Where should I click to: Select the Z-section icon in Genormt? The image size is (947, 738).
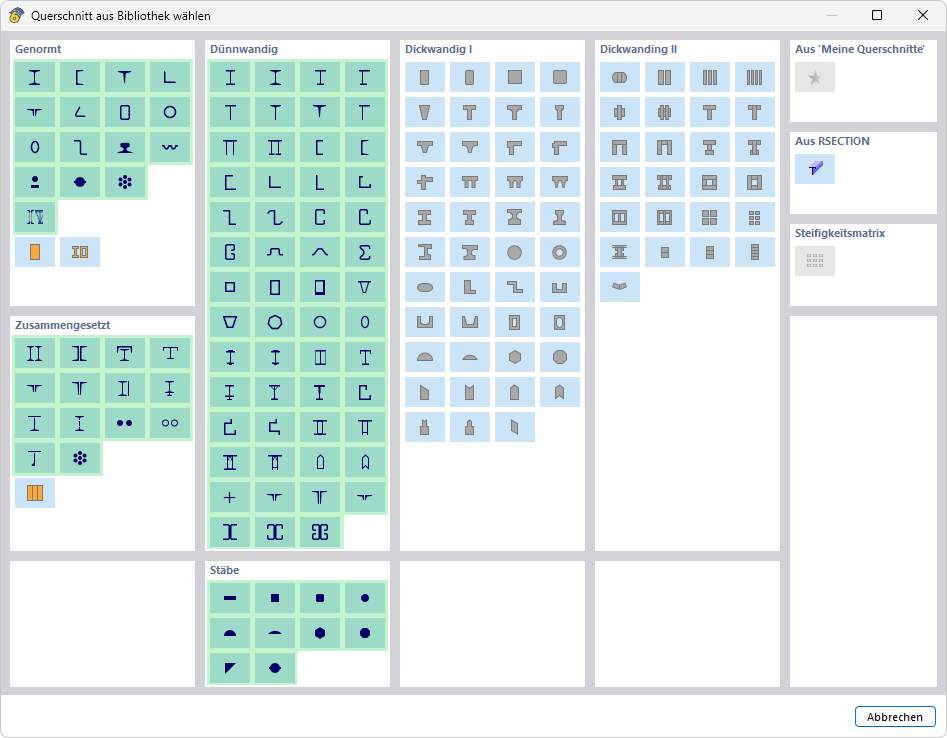pyautogui.click(x=80, y=147)
